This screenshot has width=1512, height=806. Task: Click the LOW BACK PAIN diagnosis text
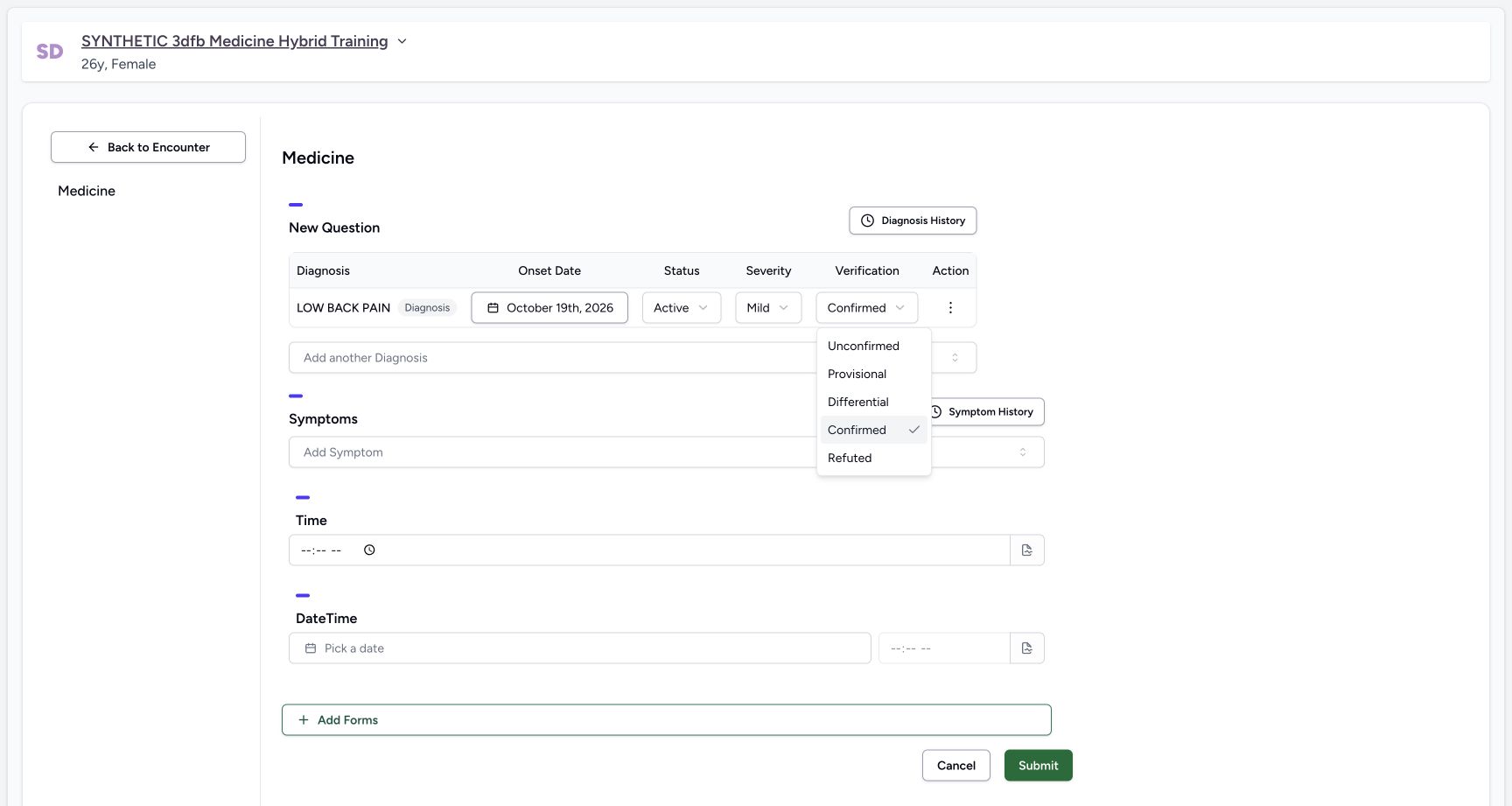(x=343, y=308)
